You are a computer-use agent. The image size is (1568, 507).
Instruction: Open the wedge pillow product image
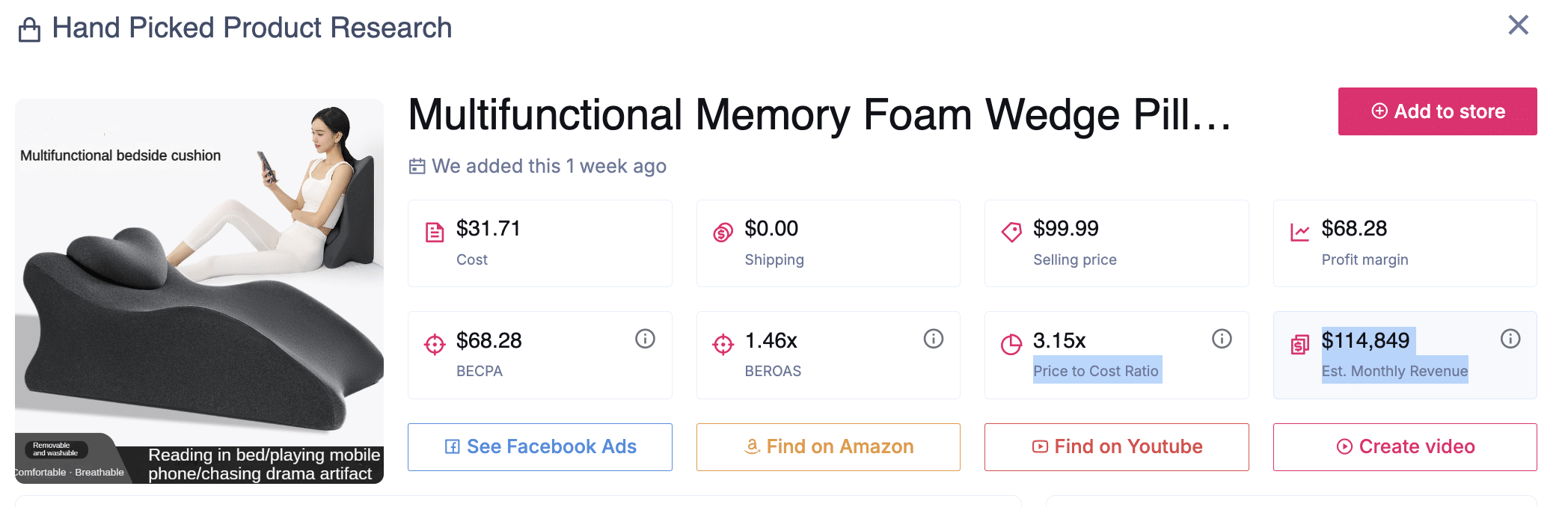[x=199, y=291]
